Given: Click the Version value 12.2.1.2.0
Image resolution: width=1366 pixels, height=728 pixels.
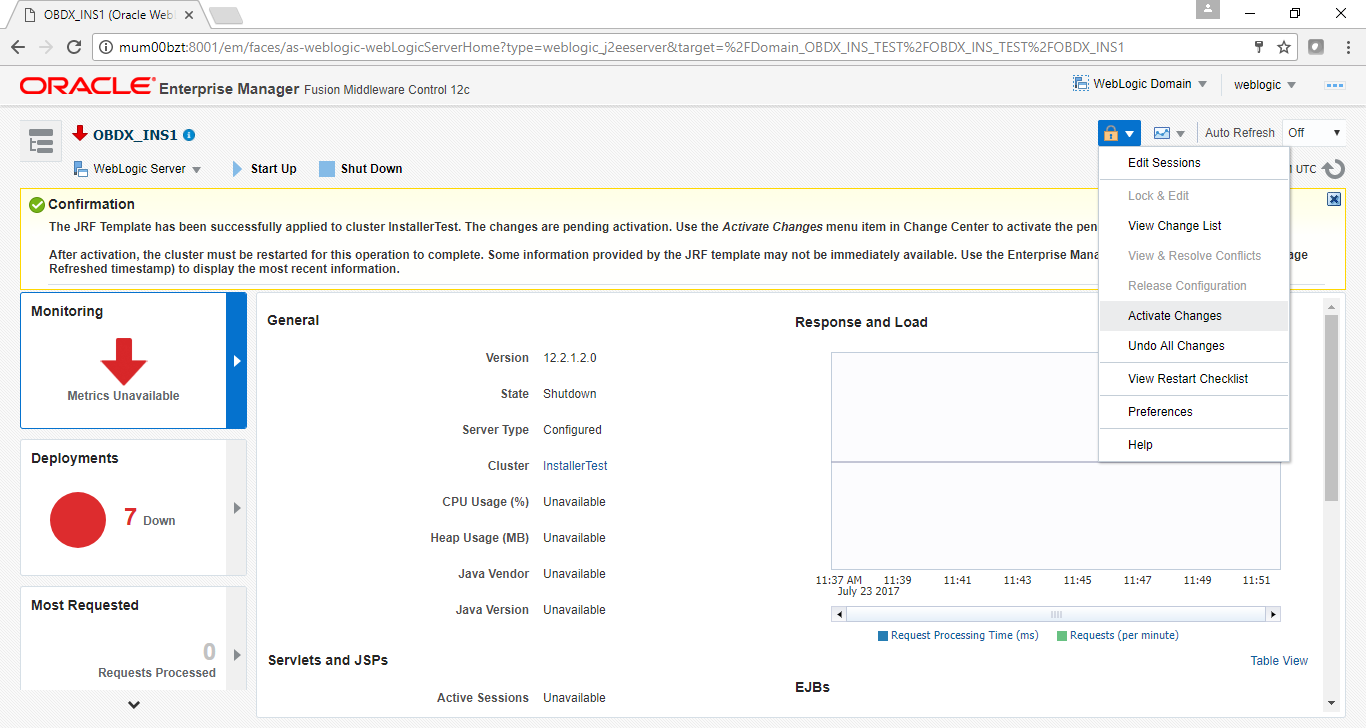Looking at the screenshot, I should pyautogui.click(x=570, y=358).
